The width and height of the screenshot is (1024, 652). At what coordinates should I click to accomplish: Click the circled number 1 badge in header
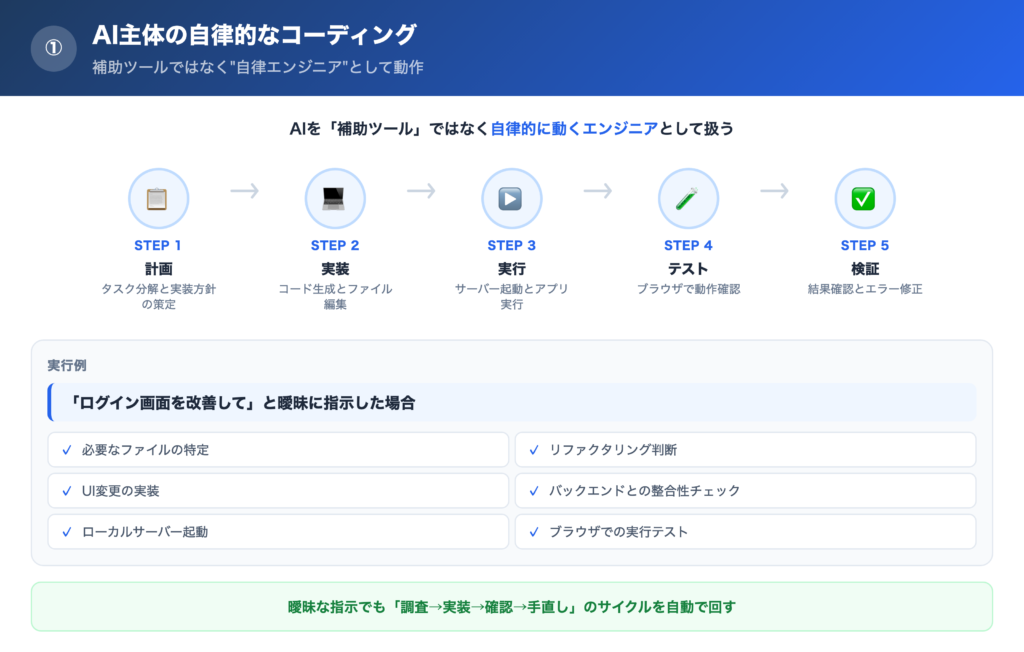[x=54, y=48]
